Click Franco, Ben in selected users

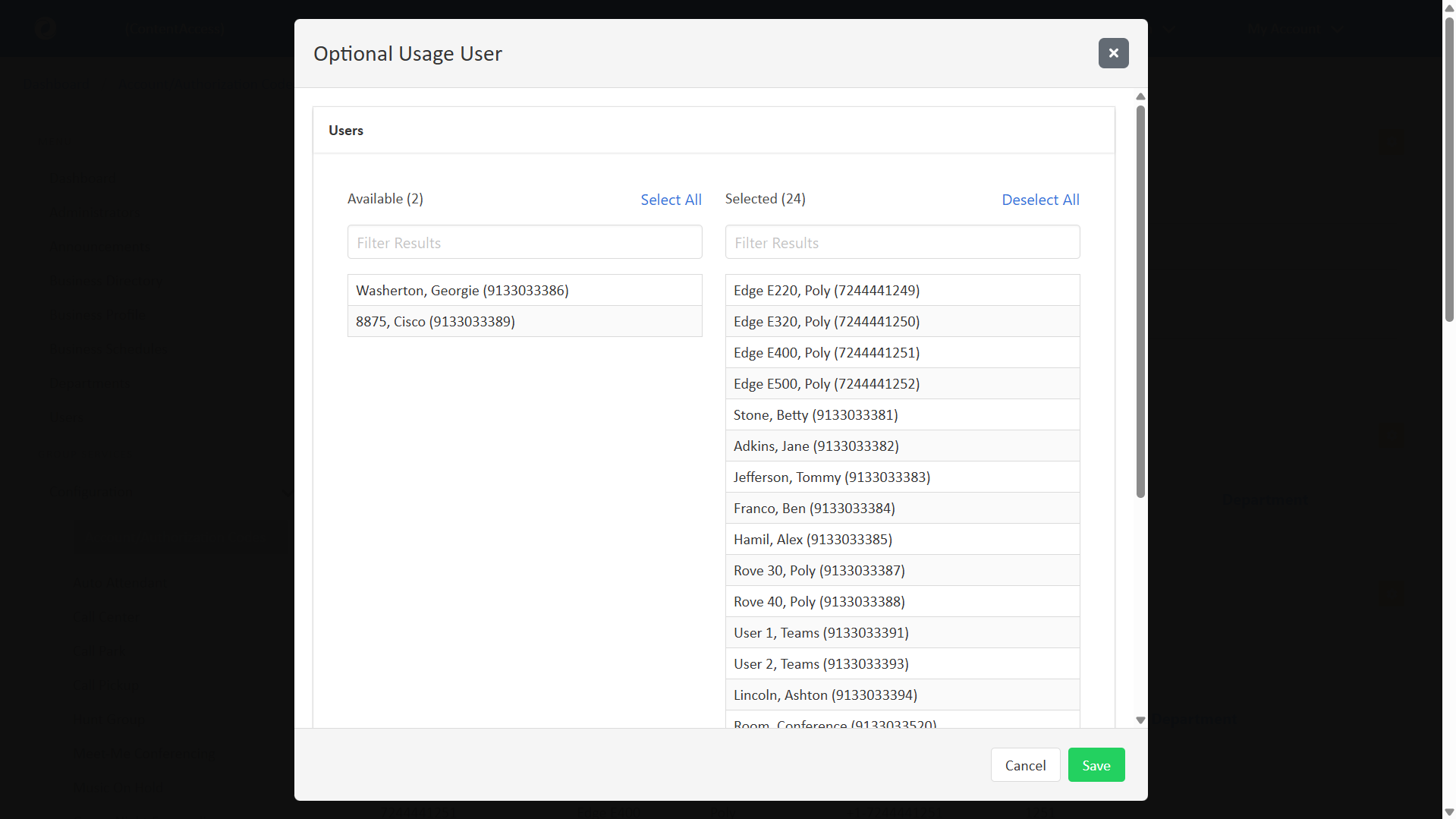[902, 508]
